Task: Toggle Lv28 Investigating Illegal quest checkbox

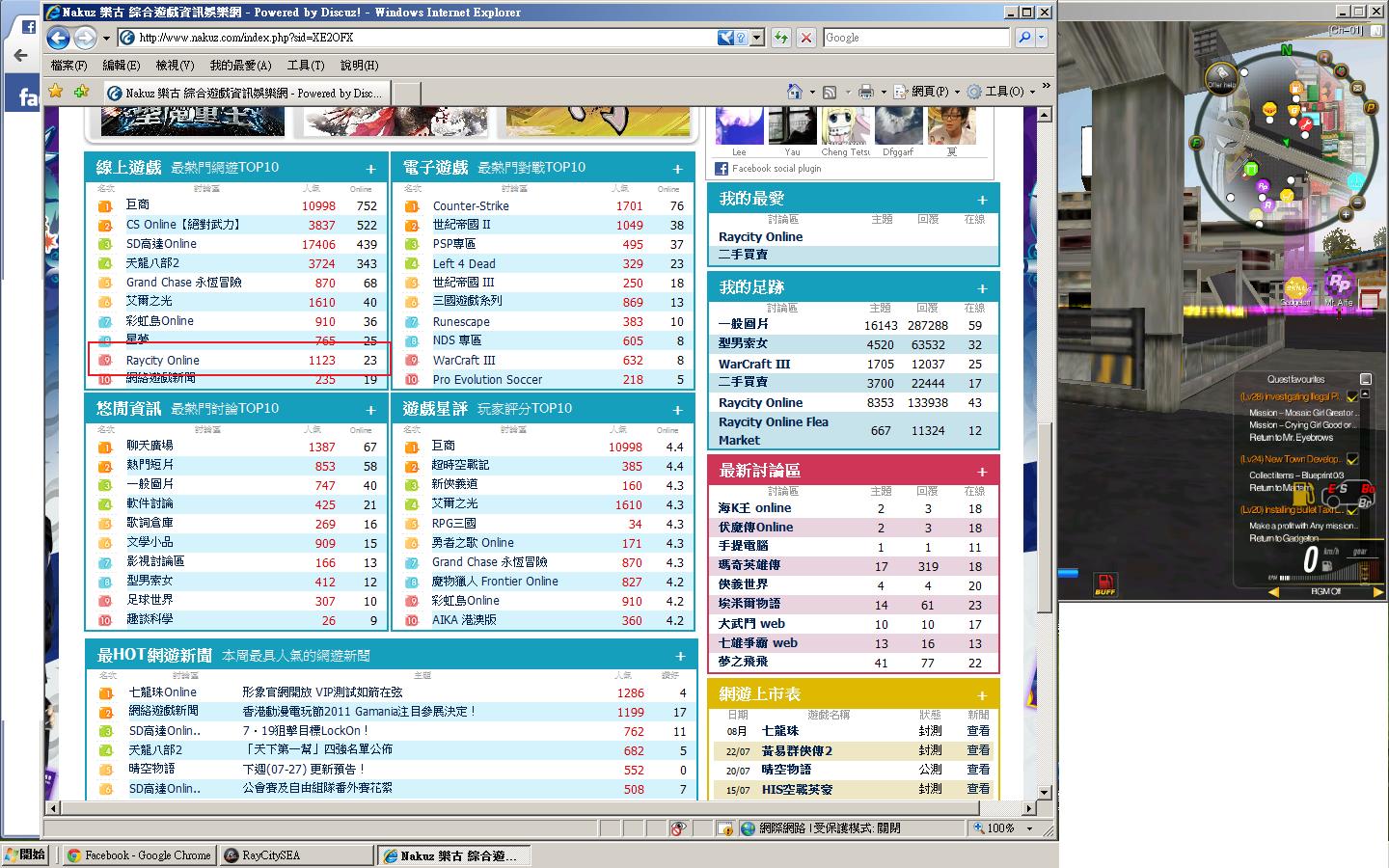Action: tap(1352, 396)
